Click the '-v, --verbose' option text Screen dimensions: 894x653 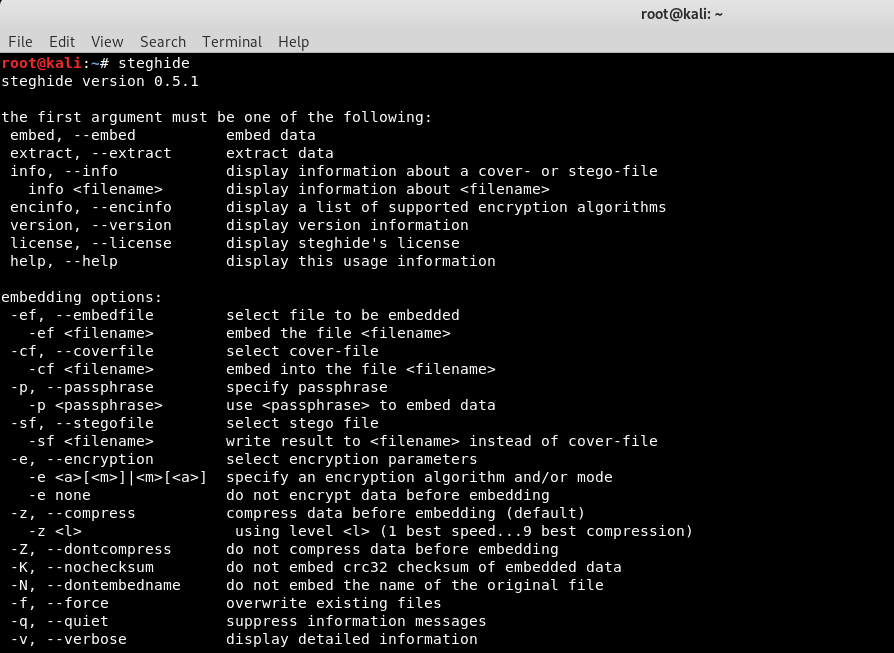[68, 639]
